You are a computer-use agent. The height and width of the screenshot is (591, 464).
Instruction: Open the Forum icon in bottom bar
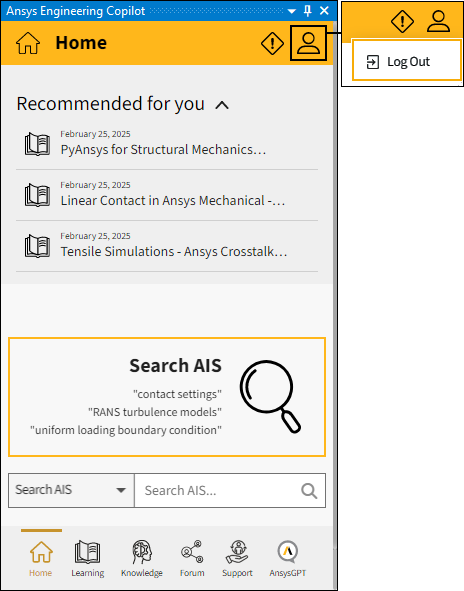192,559
